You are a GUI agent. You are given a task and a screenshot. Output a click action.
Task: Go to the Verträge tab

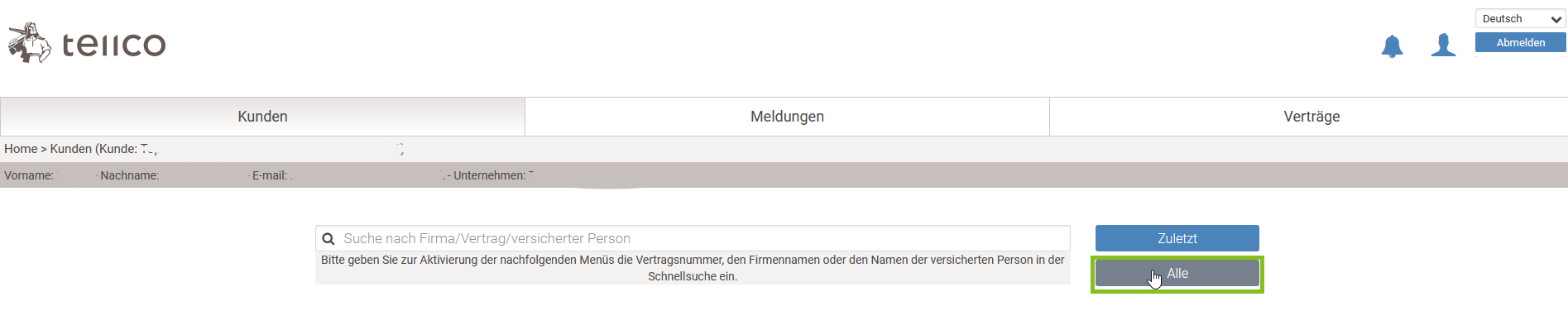(x=1311, y=117)
